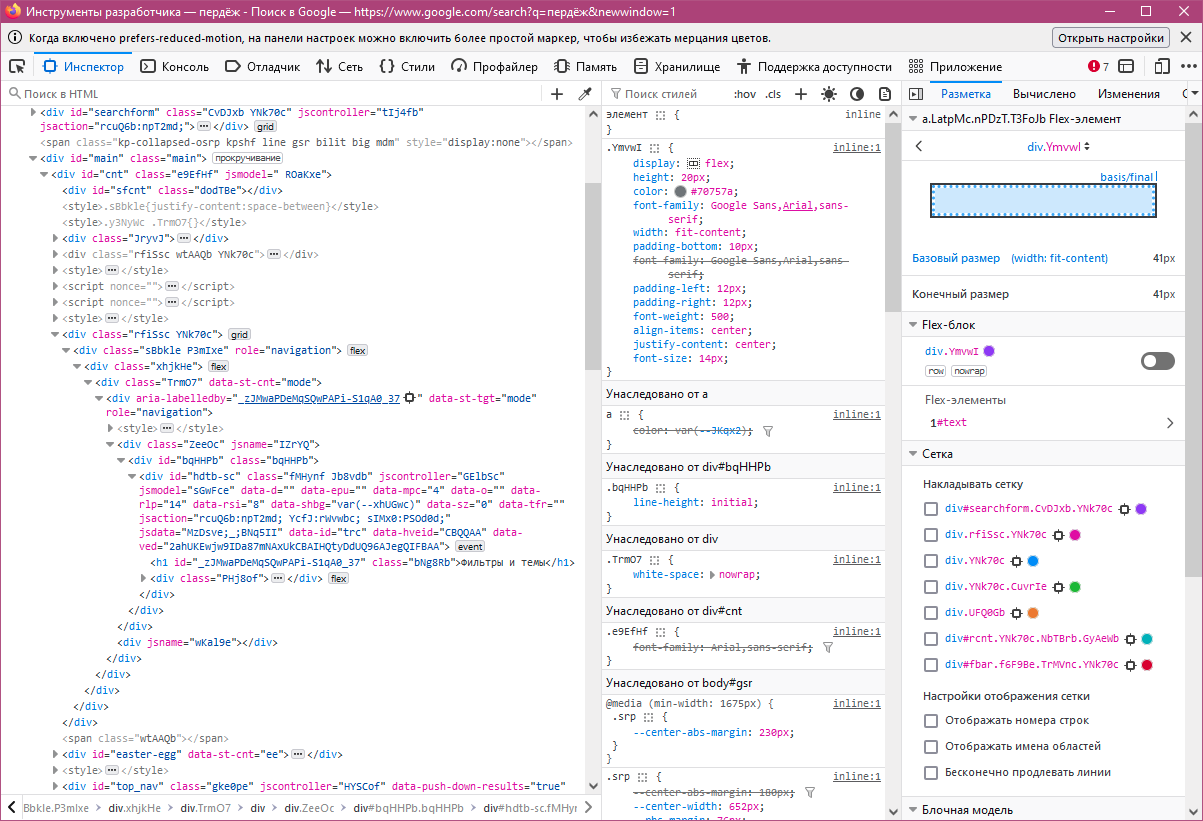Toggle print media simulation
This screenshot has width=1203, height=821.
(x=885, y=94)
